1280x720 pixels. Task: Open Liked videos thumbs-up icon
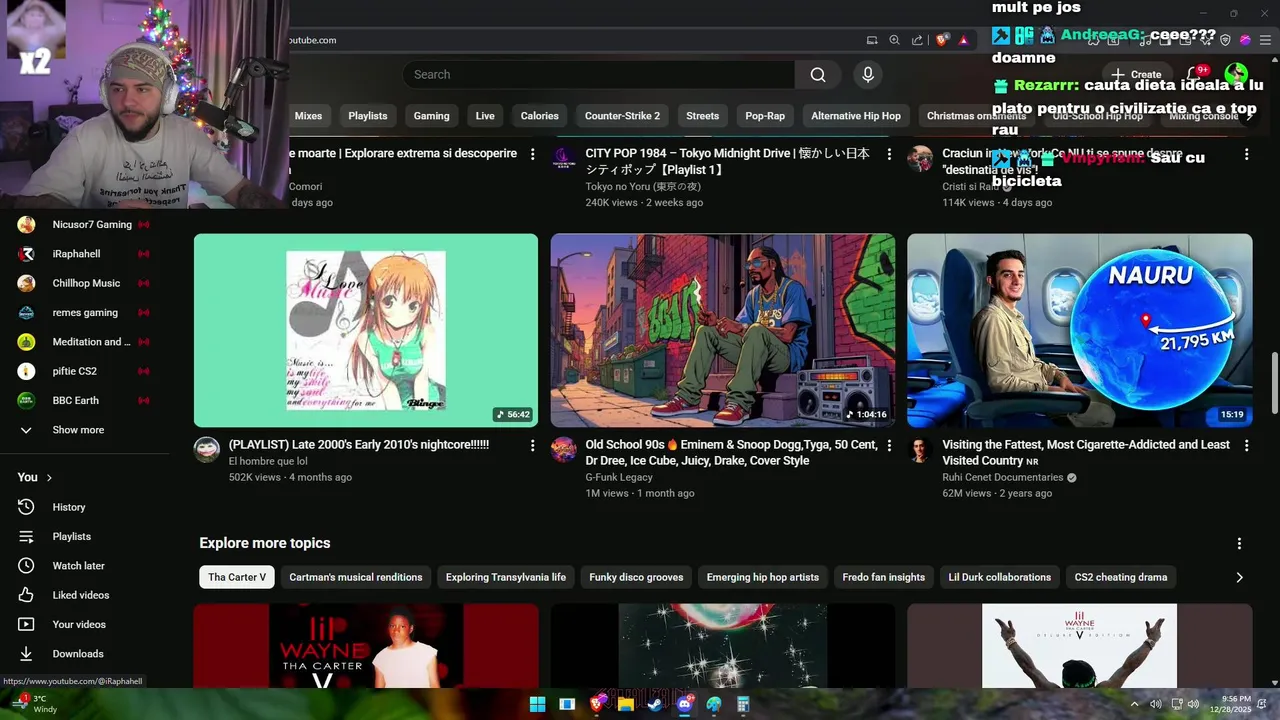26,595
